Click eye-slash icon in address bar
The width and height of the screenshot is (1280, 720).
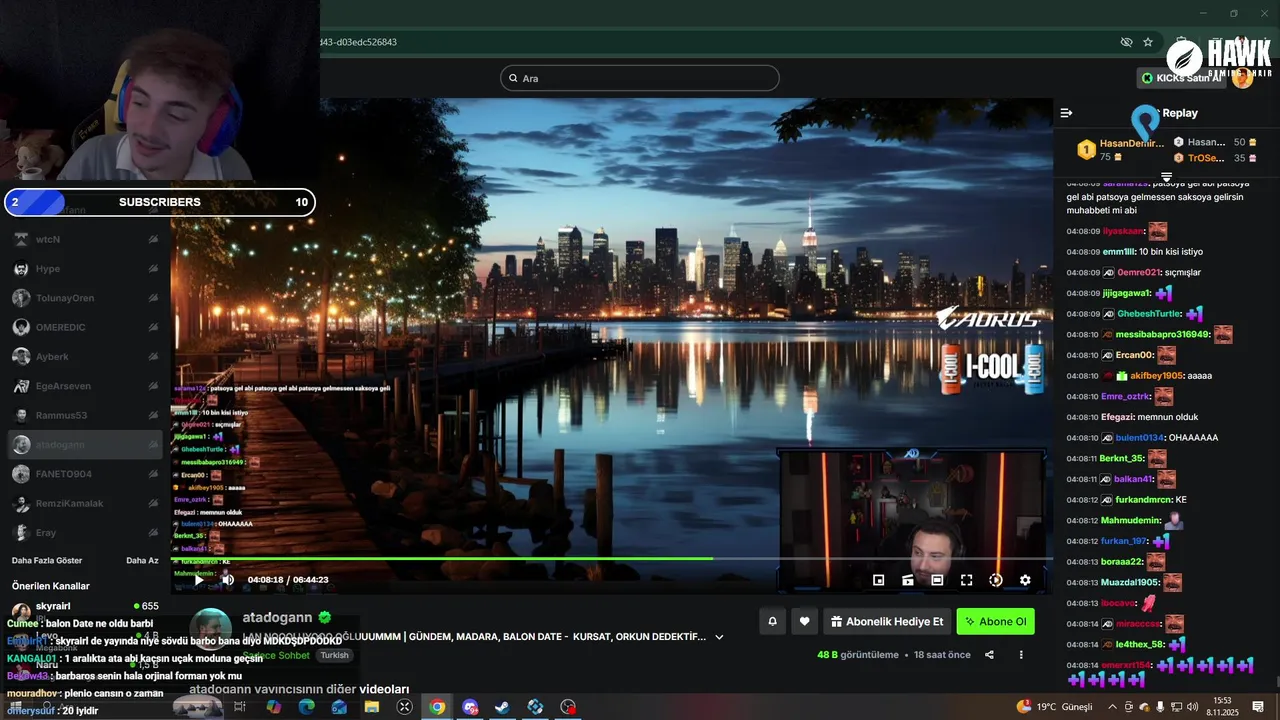click(x=1126, y=42)
